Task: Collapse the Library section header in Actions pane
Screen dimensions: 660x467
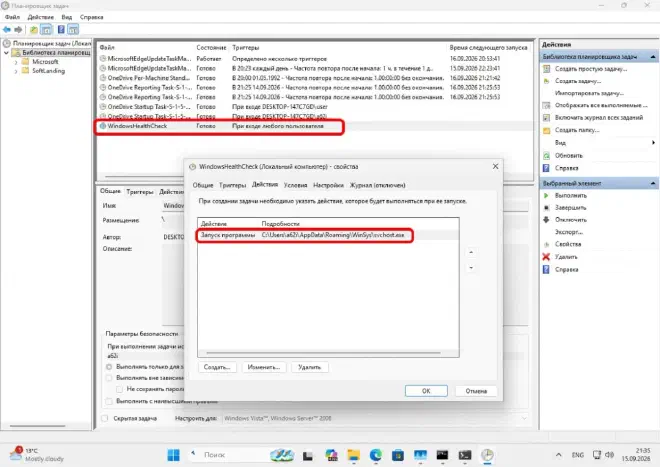Action: pyautogui.click(x=653, y=56)
